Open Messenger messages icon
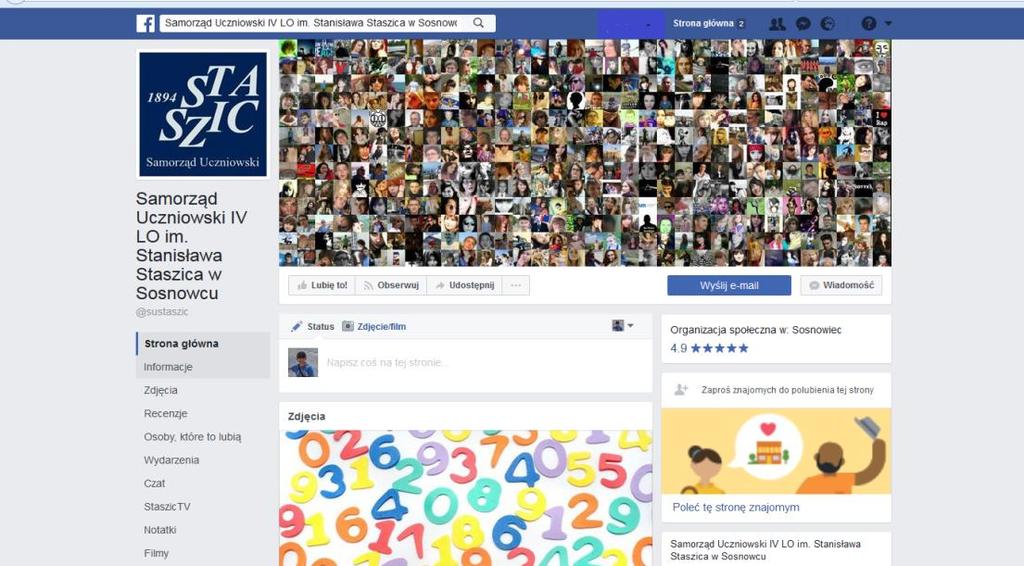 (803, 24)
